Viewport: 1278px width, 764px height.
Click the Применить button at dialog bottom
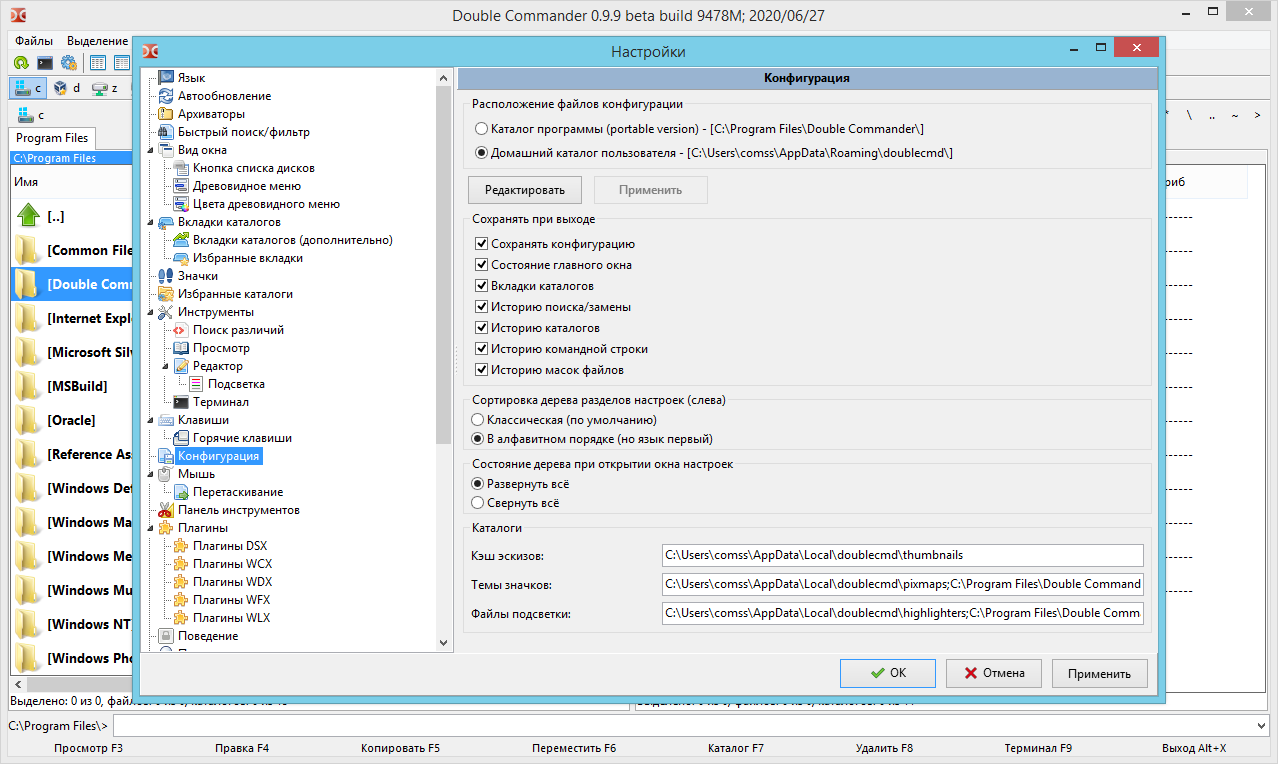click(1100, 673)
